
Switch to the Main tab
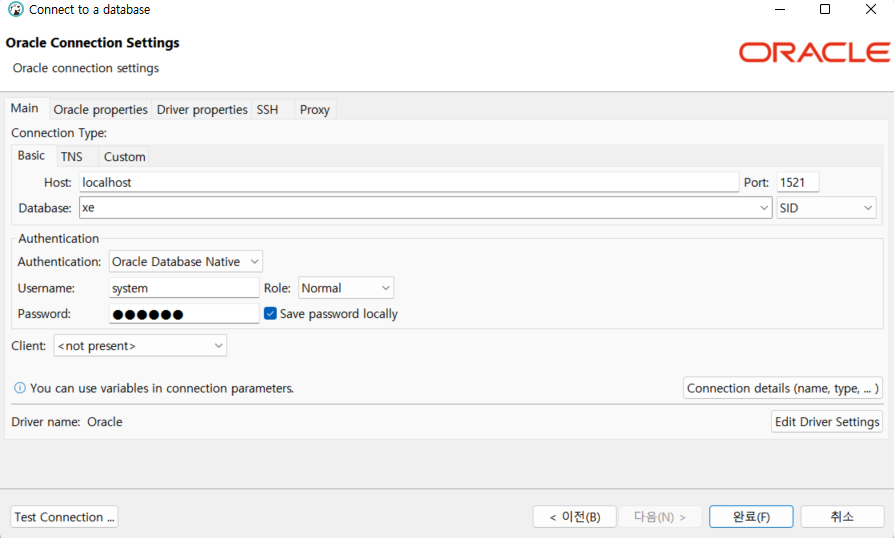[x=25, y=108]
